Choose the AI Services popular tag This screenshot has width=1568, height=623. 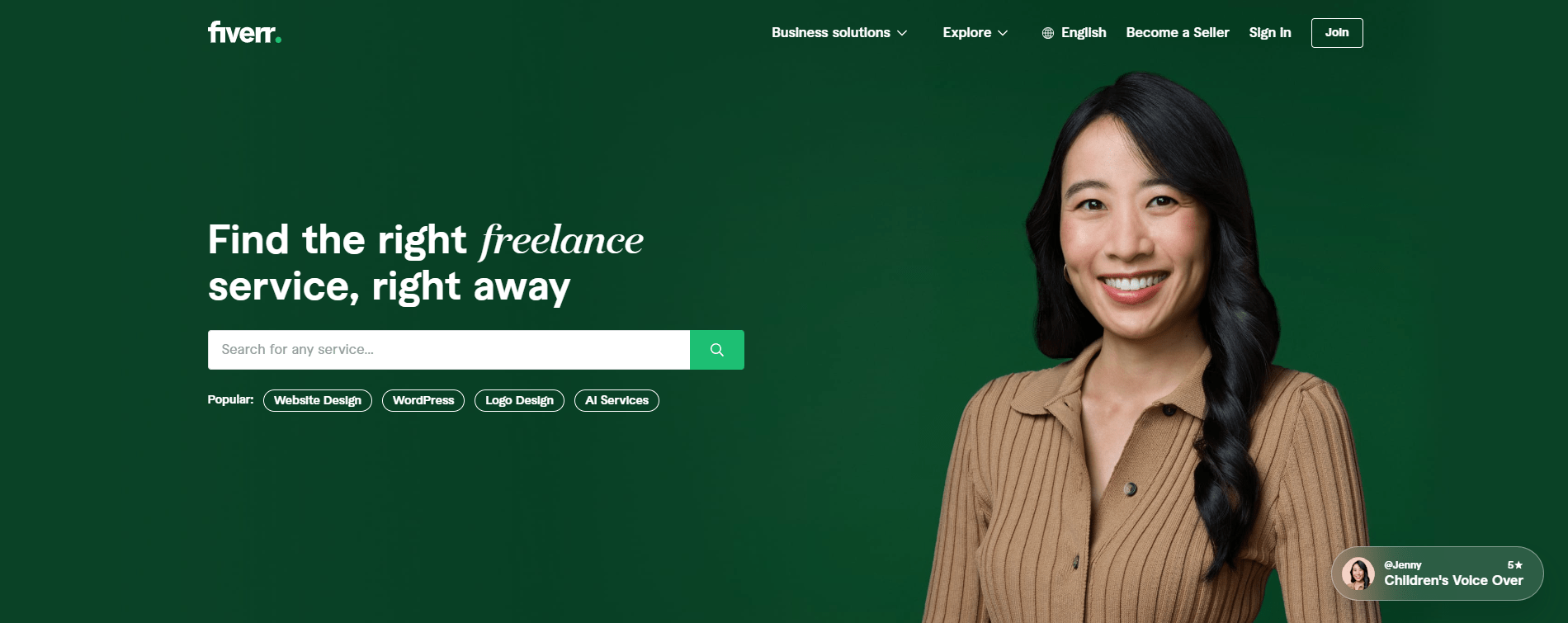pyautogui.click(x=616, y=400)
